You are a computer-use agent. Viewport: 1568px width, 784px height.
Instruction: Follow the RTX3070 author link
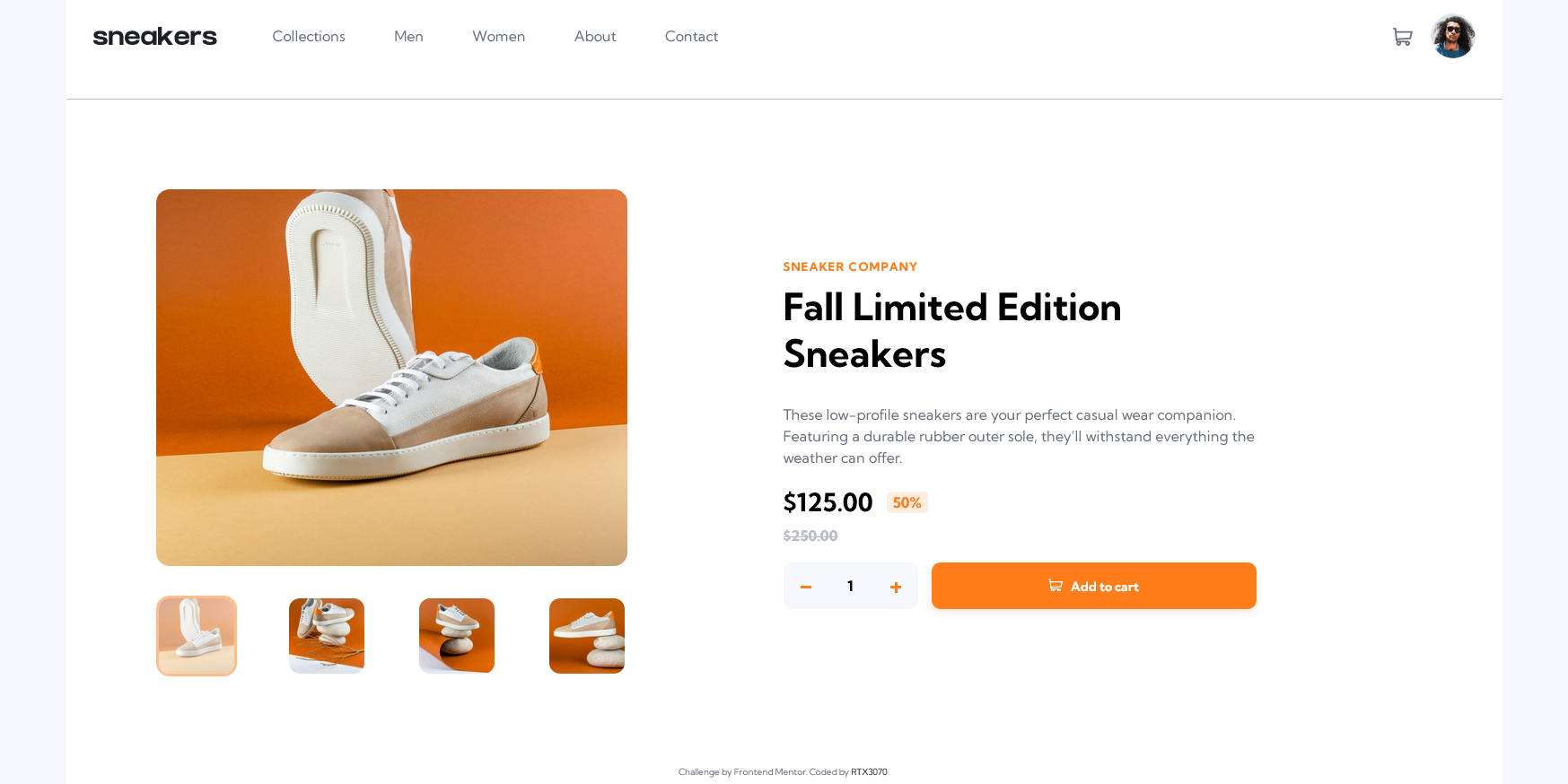pos(869,771)
